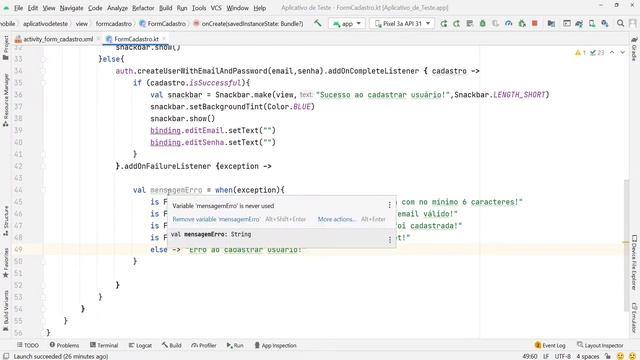Open the Event Log

(x=550, y=345)
